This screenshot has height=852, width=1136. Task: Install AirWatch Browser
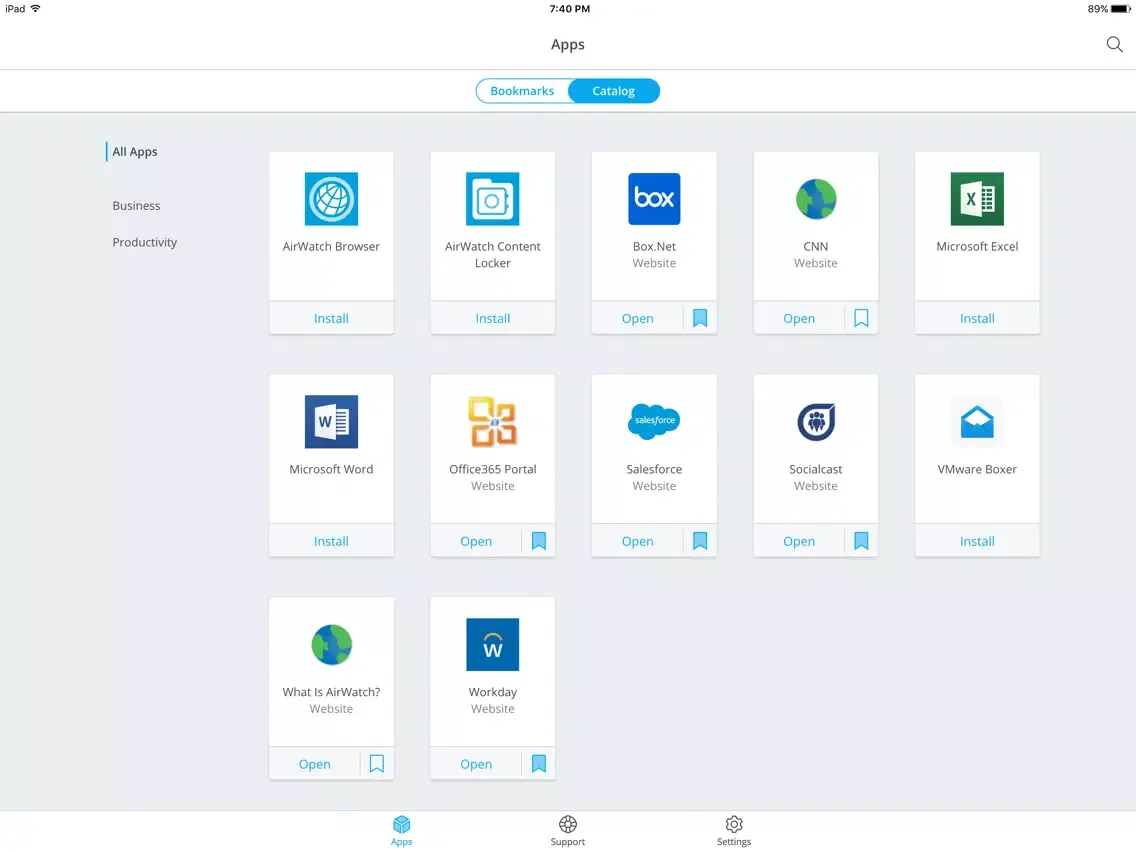pos(331,318)
